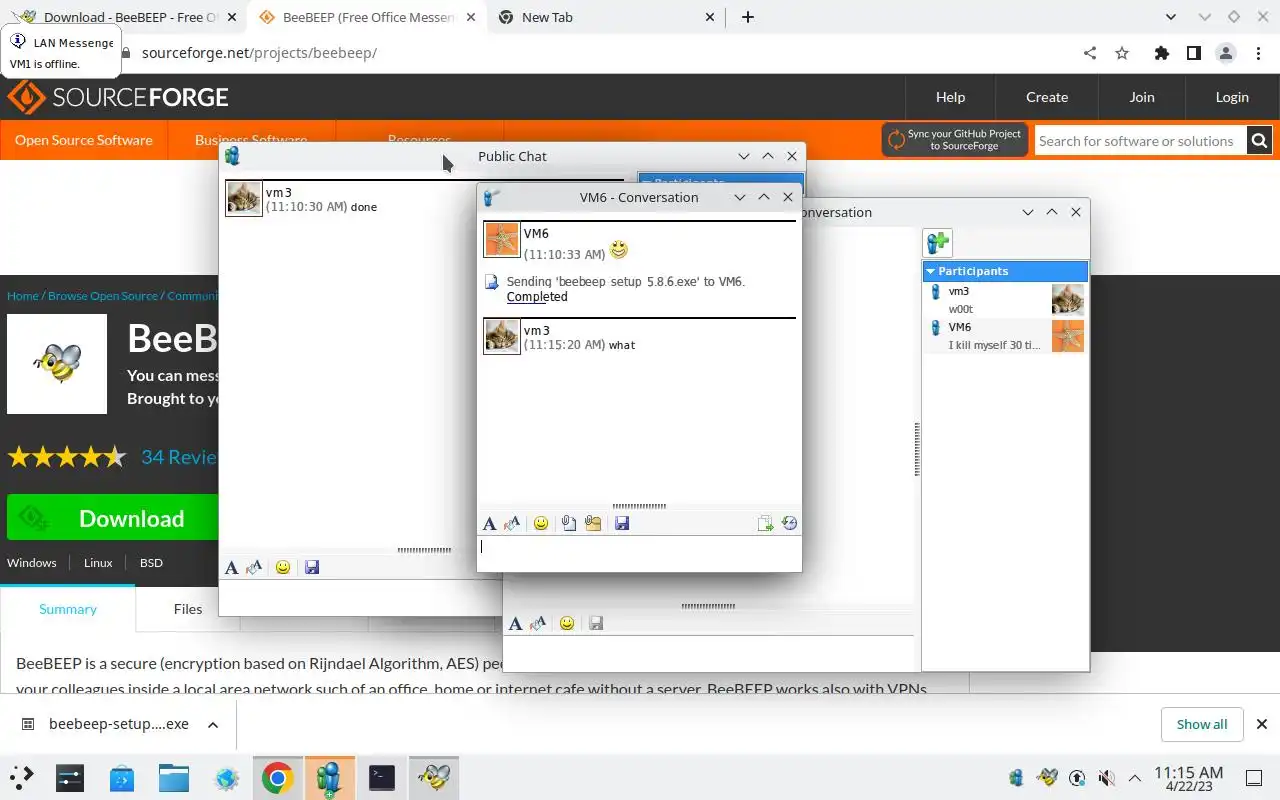The width and height of the screenshot is (1280, 800).
Task: Click the VM6 starfish avatar in conversation
Action: (x=502, y=240)
